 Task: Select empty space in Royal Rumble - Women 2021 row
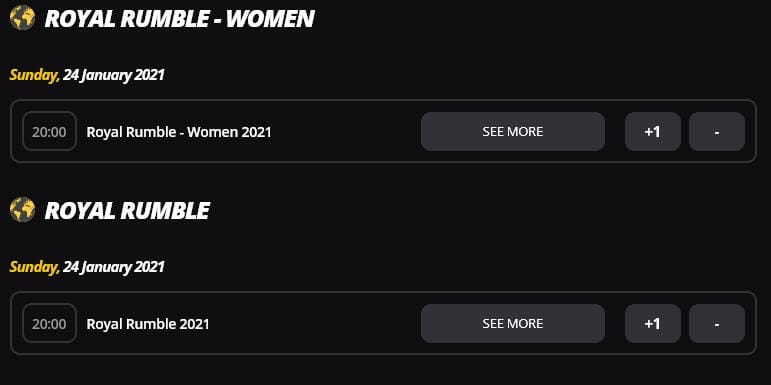(x=344, y=131)
